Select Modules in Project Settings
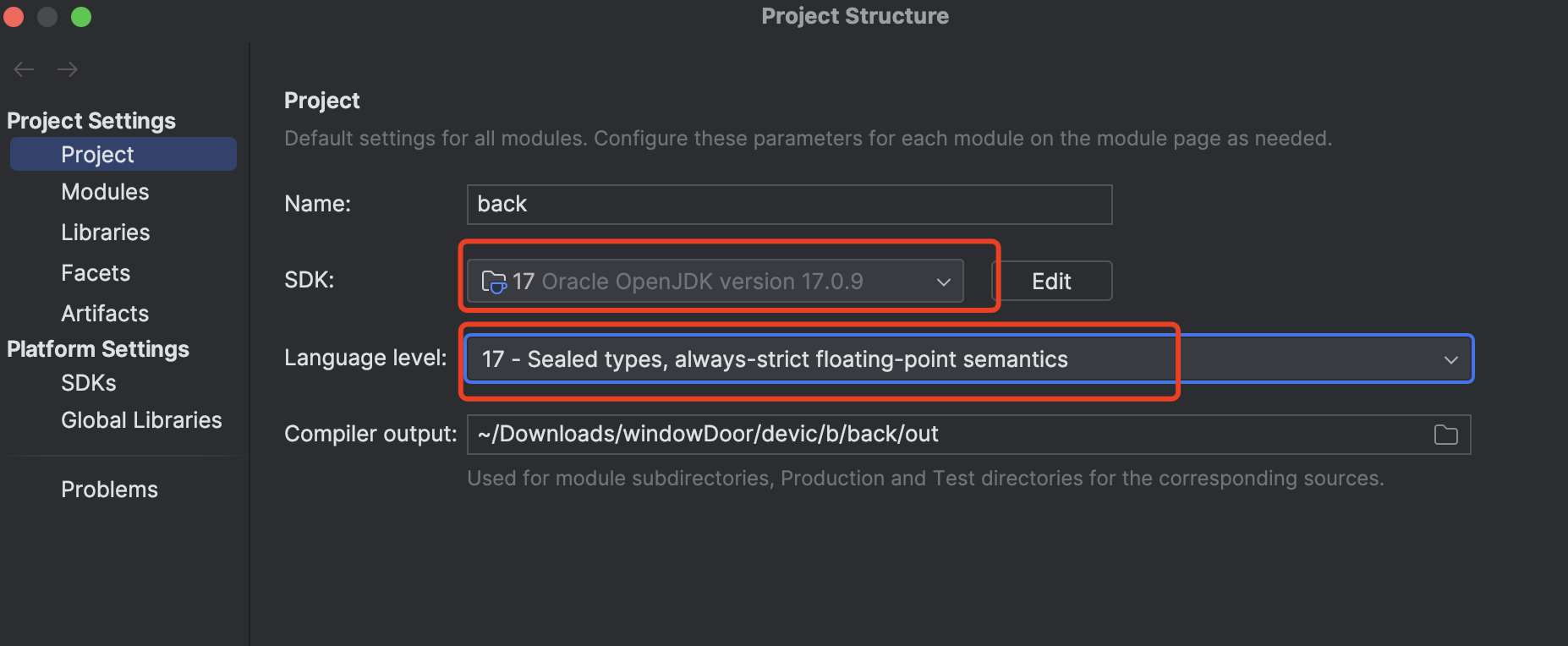The height and width of the screenshot is (646, 1568). (x=105, y=192)
